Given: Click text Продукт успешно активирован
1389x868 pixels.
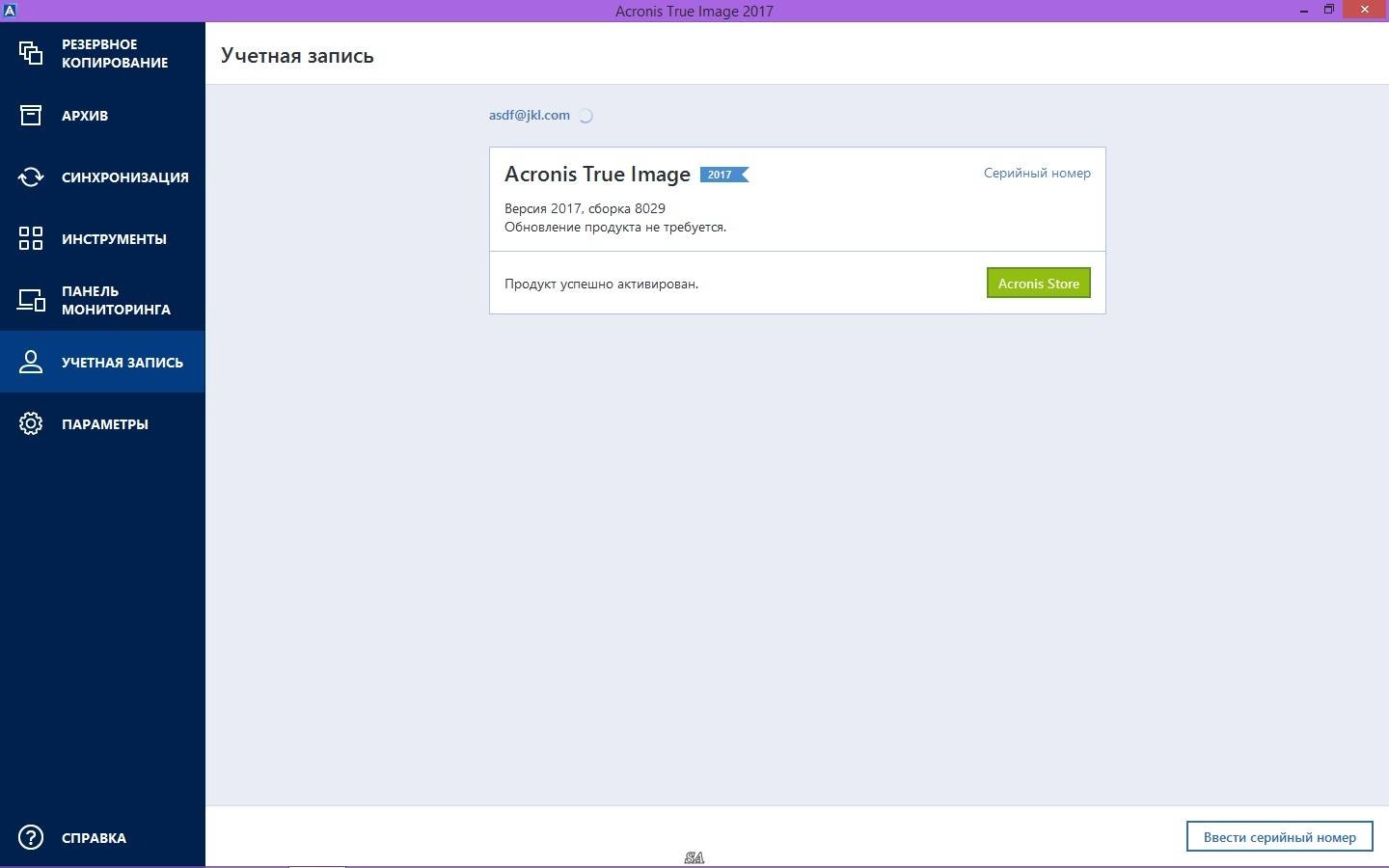Looking at the screenshot, I should (601, 284).
